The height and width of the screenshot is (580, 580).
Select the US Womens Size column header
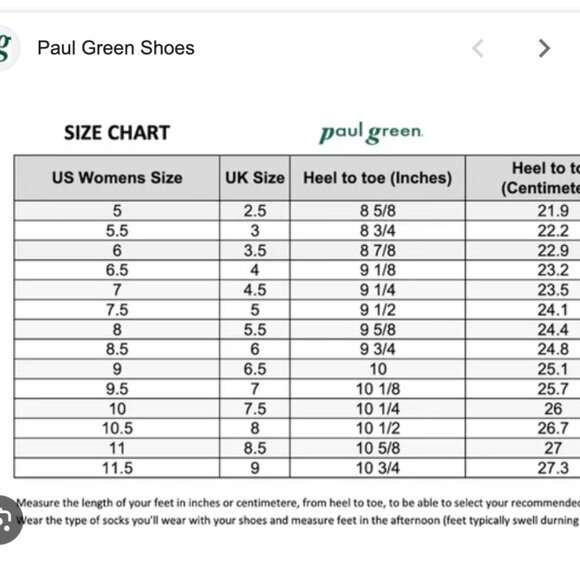tap(117, 178)
